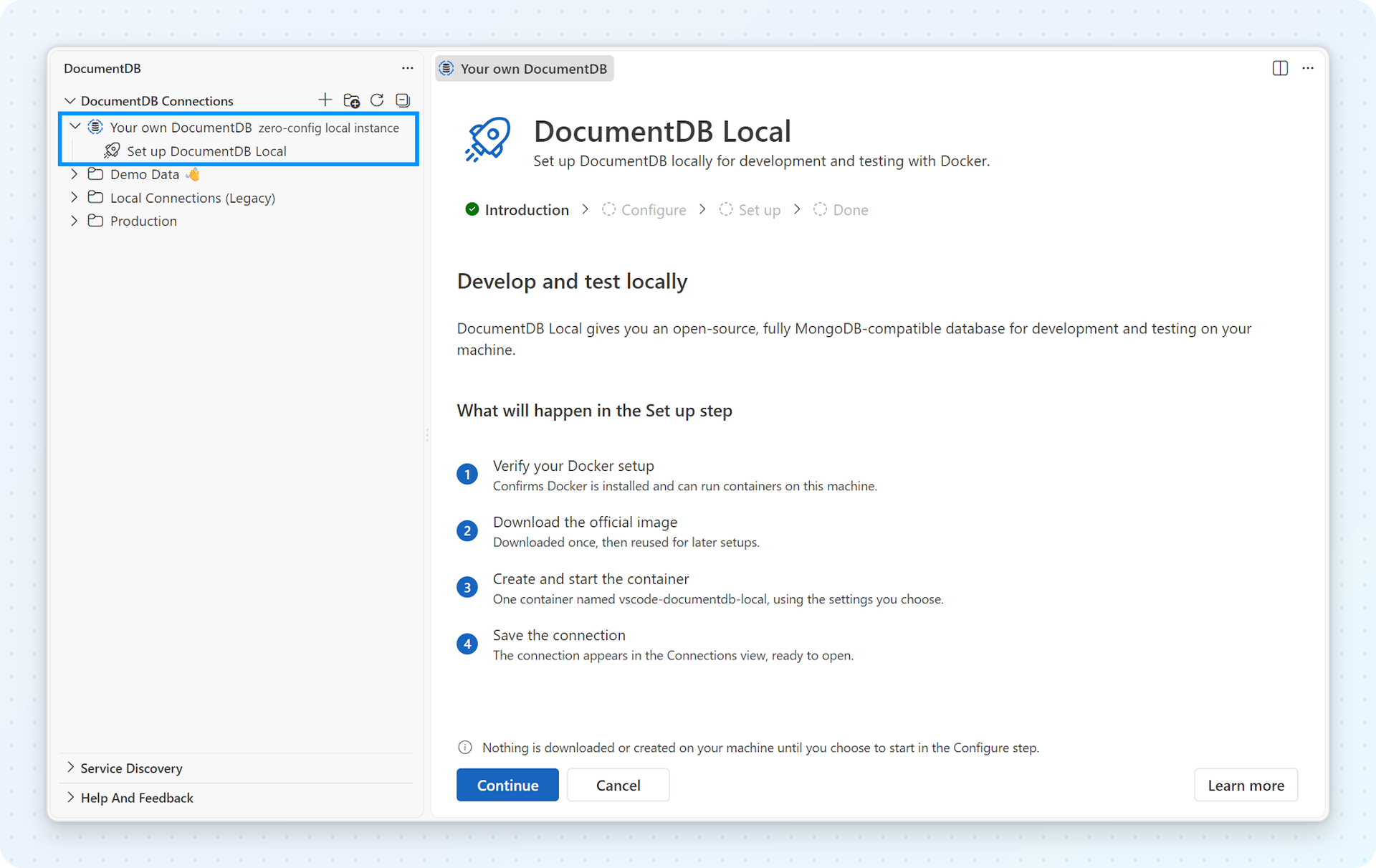
Task: Go to the Introduction wizard step
Action: pos(517,209)
